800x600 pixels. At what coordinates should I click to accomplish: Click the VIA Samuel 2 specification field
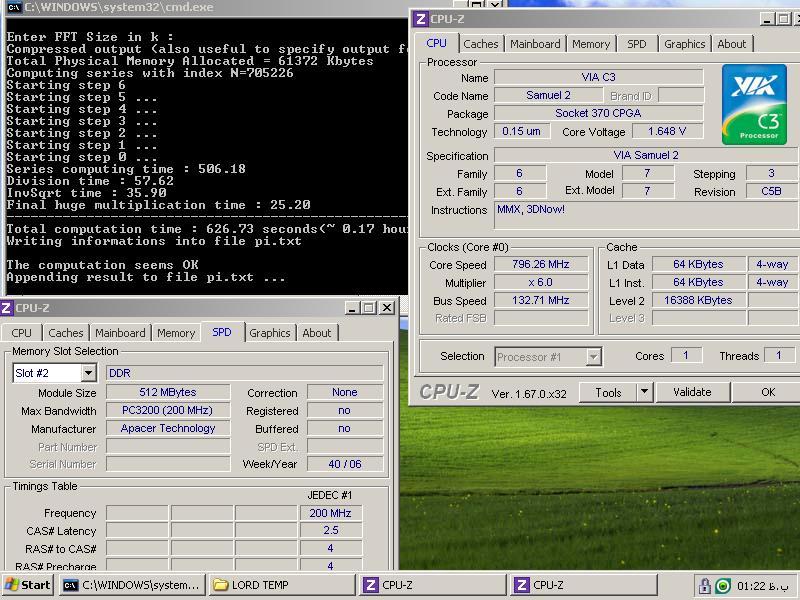[646, 155]
